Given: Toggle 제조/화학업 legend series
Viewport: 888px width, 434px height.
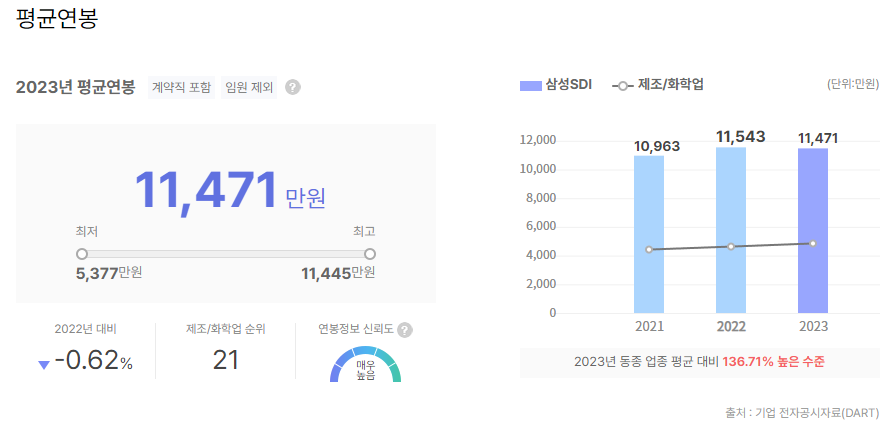Looking at the screenshot, I should coord(658,86).
